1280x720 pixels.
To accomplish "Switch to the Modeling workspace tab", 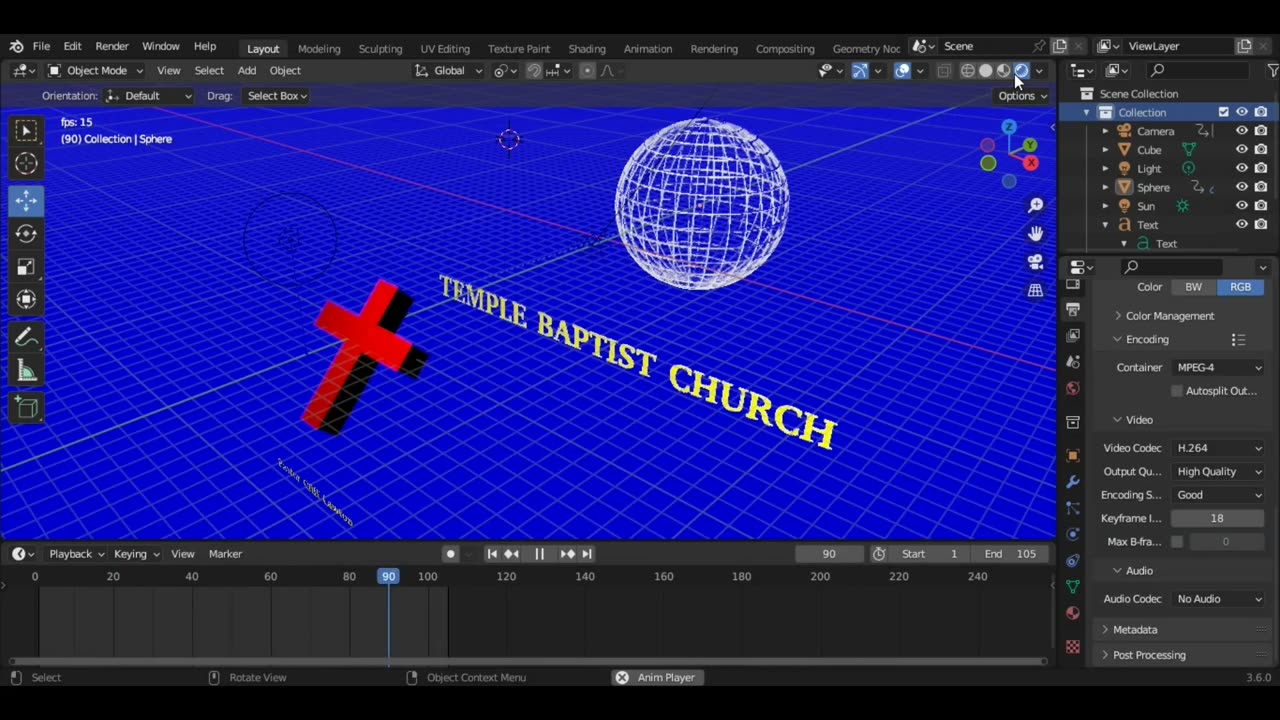I will [319, 49].
